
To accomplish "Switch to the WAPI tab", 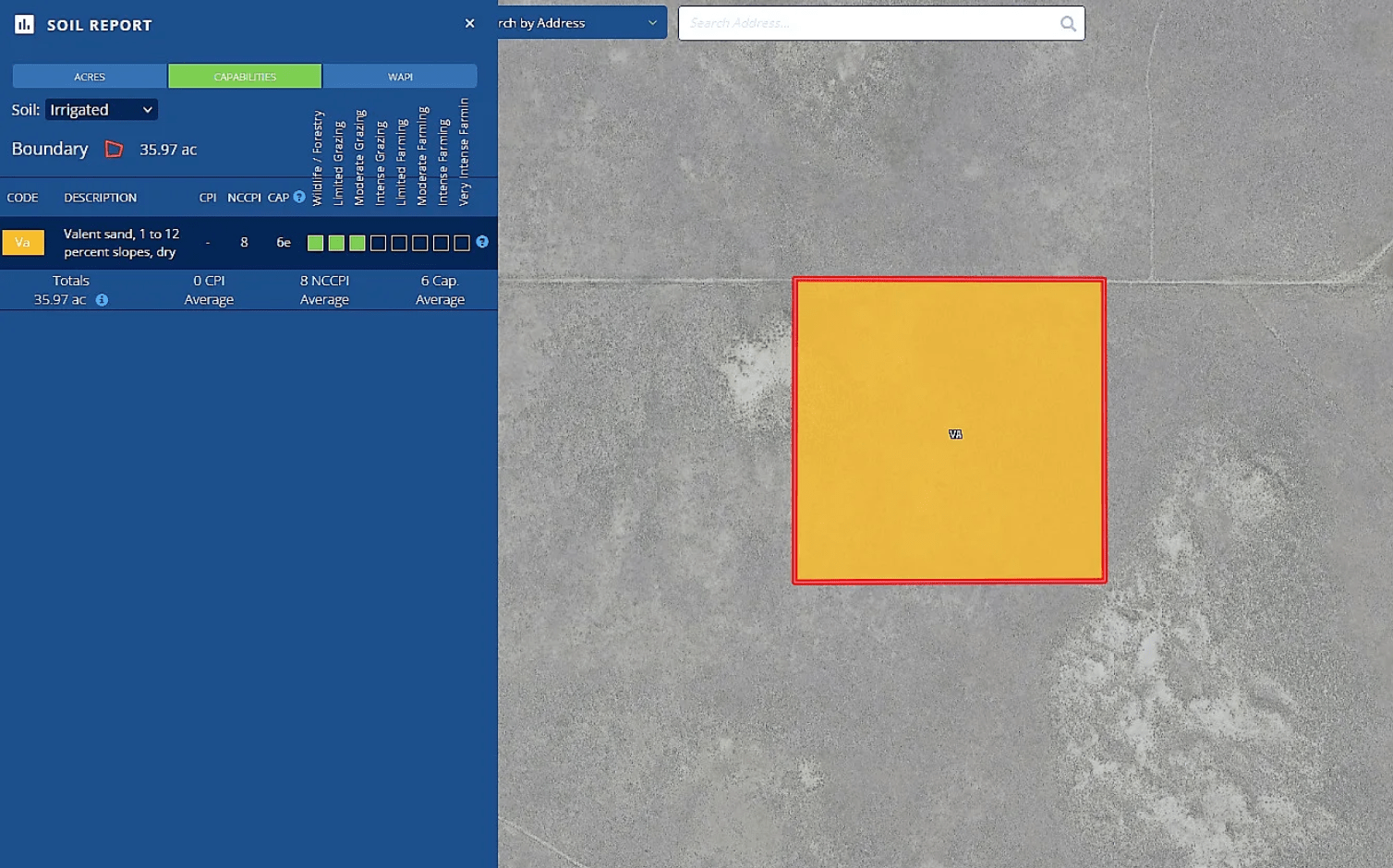I will tap(400, 76).
